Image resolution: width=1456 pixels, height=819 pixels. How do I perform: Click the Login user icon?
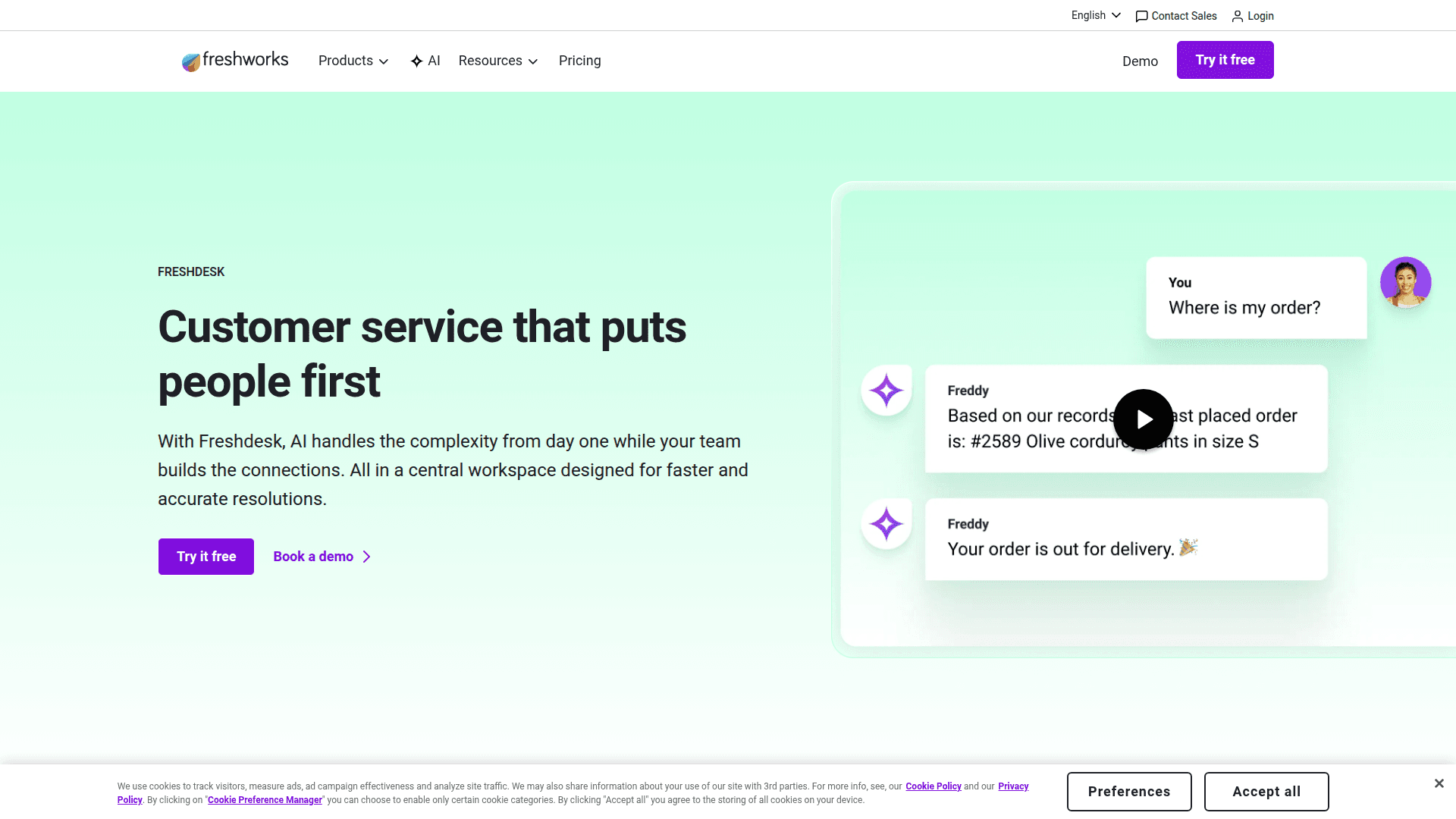[x=1238, y=16]
